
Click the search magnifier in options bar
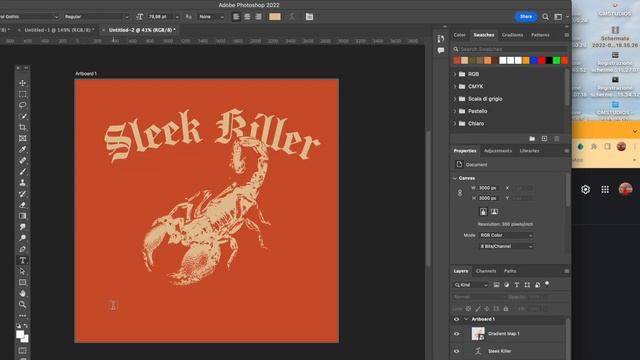tap(545, 17)
